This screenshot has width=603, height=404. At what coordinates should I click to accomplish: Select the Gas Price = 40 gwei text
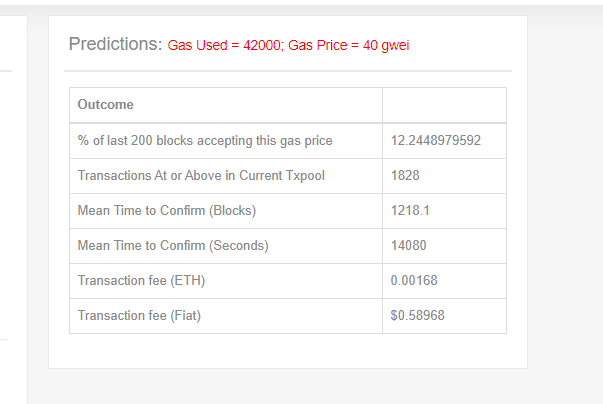click(348, 45)
